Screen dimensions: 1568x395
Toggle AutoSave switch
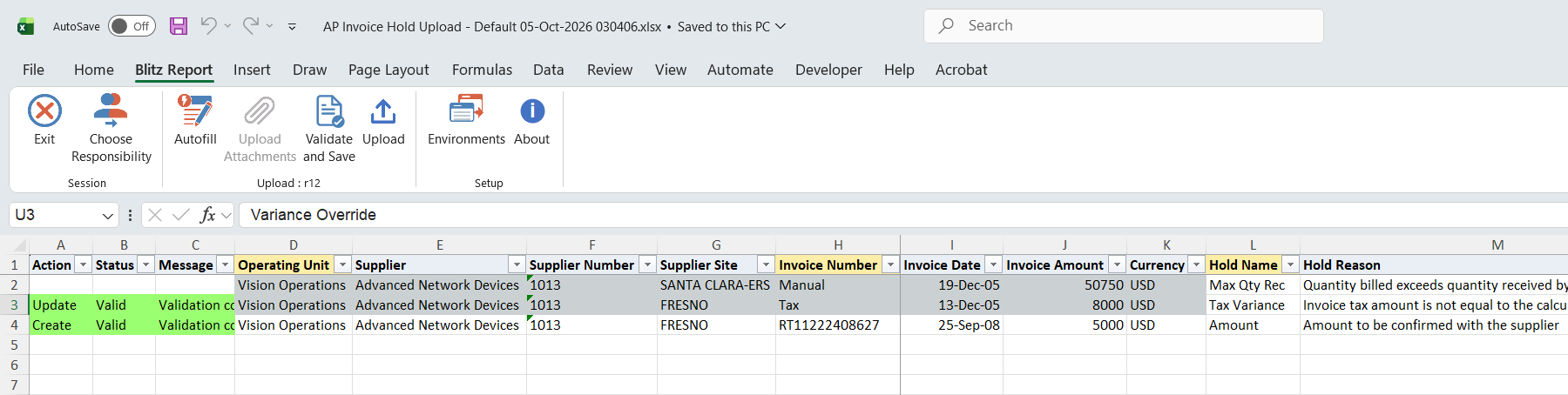pyautogui.click(x=132, y=26)
